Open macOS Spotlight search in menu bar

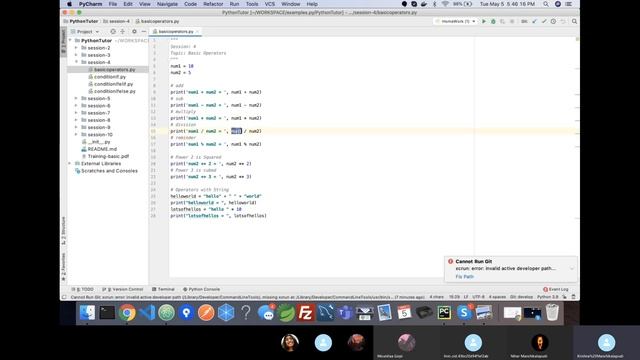click(546, 4)
